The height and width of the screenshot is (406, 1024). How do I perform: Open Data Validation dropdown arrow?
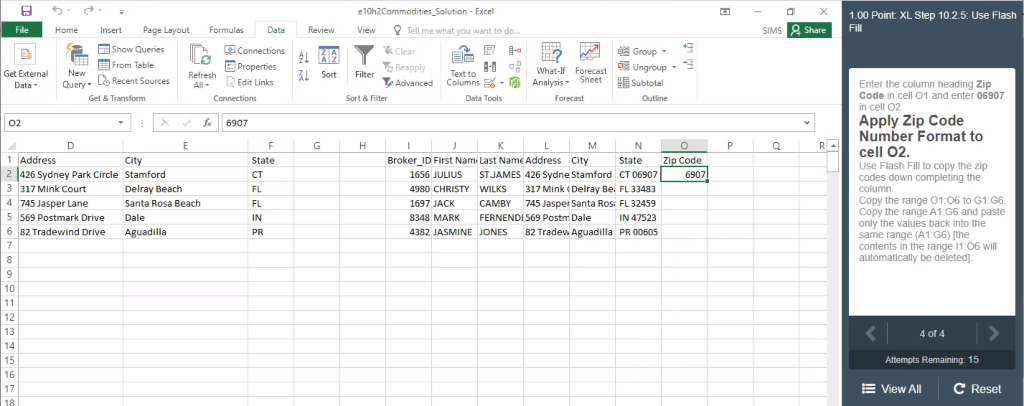tap(502, 82)
